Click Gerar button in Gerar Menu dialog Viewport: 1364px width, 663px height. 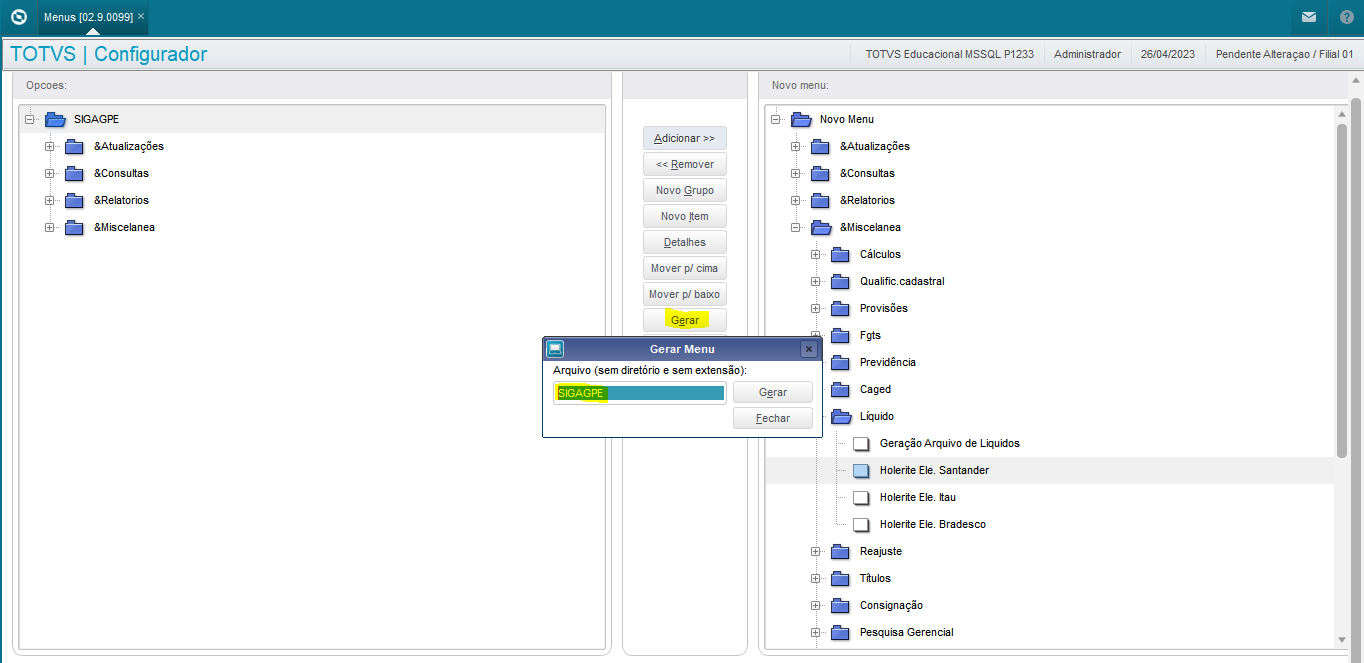click(x=773, y=392)
